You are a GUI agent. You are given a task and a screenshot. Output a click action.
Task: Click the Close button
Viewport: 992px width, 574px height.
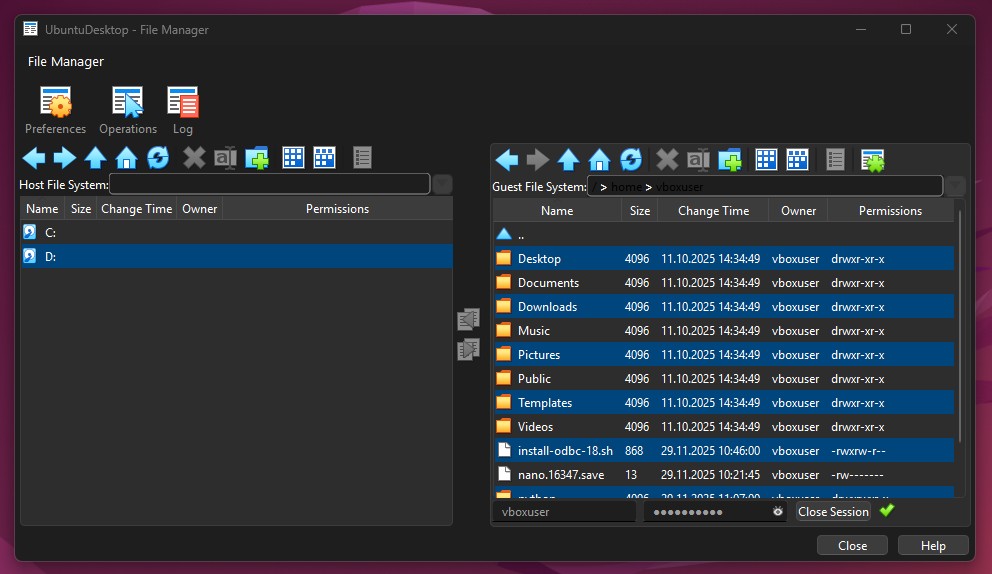tap(852, 546)
